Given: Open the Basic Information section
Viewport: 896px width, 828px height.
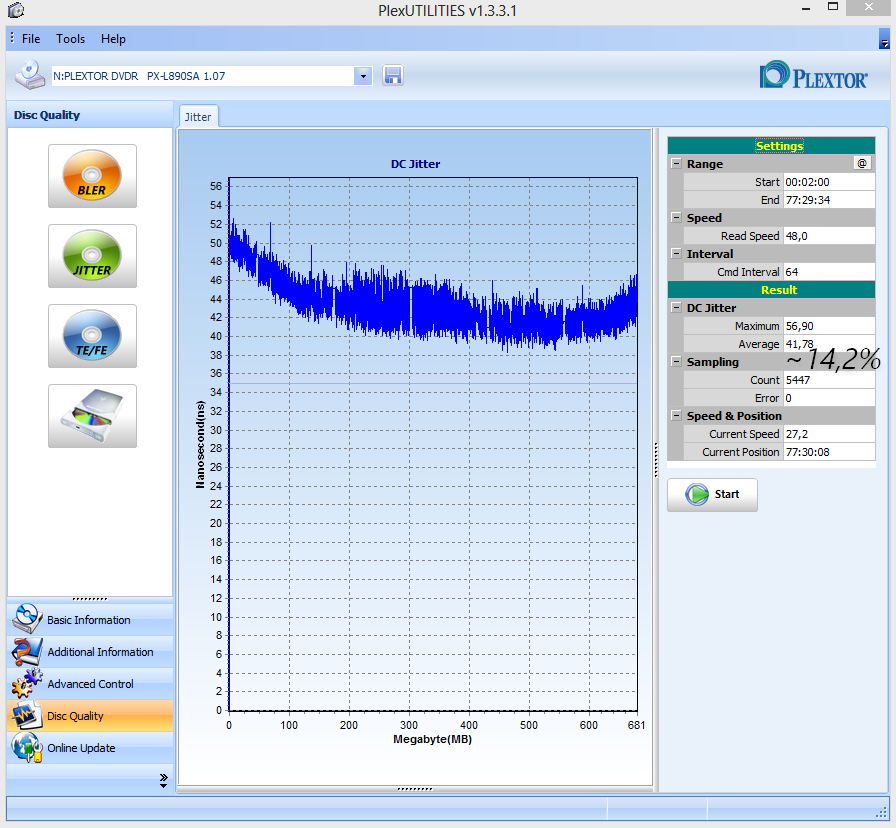Looking at the screenshot, I should click(90, 619).
